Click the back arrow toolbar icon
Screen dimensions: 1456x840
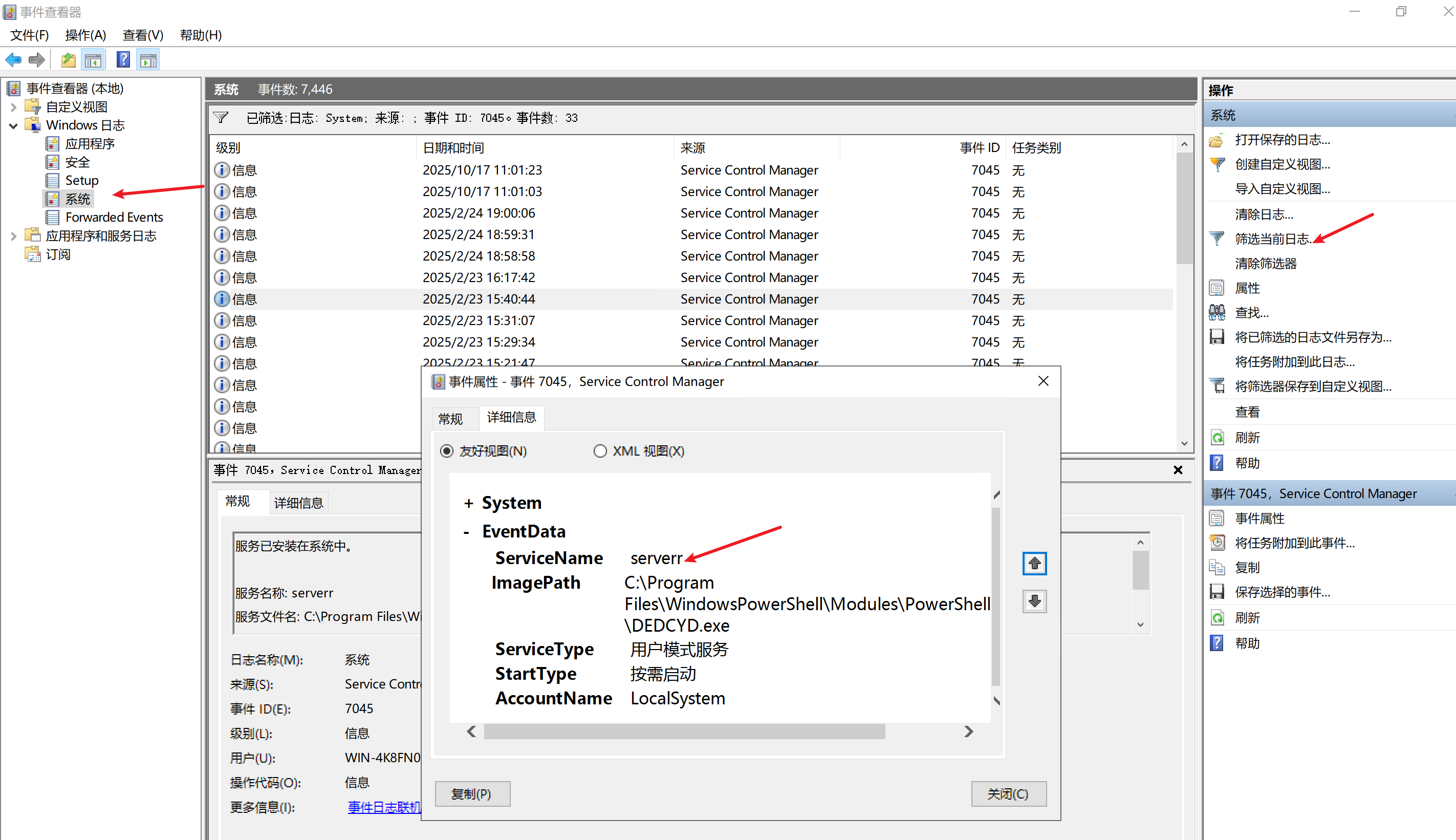coord(13,60)
